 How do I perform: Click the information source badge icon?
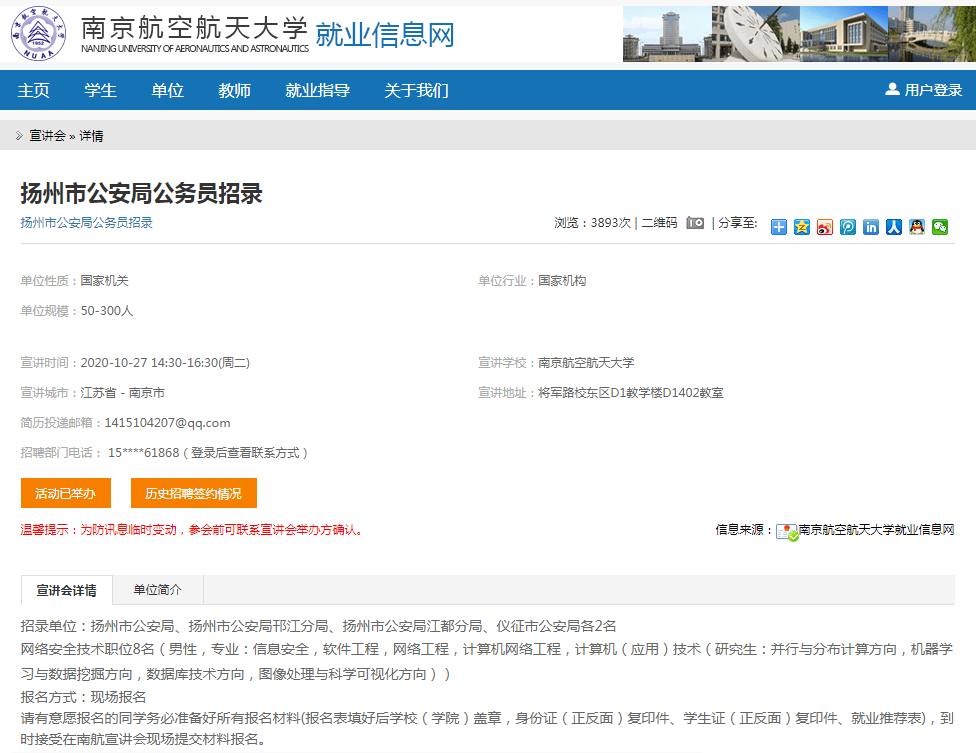point(787,532)
